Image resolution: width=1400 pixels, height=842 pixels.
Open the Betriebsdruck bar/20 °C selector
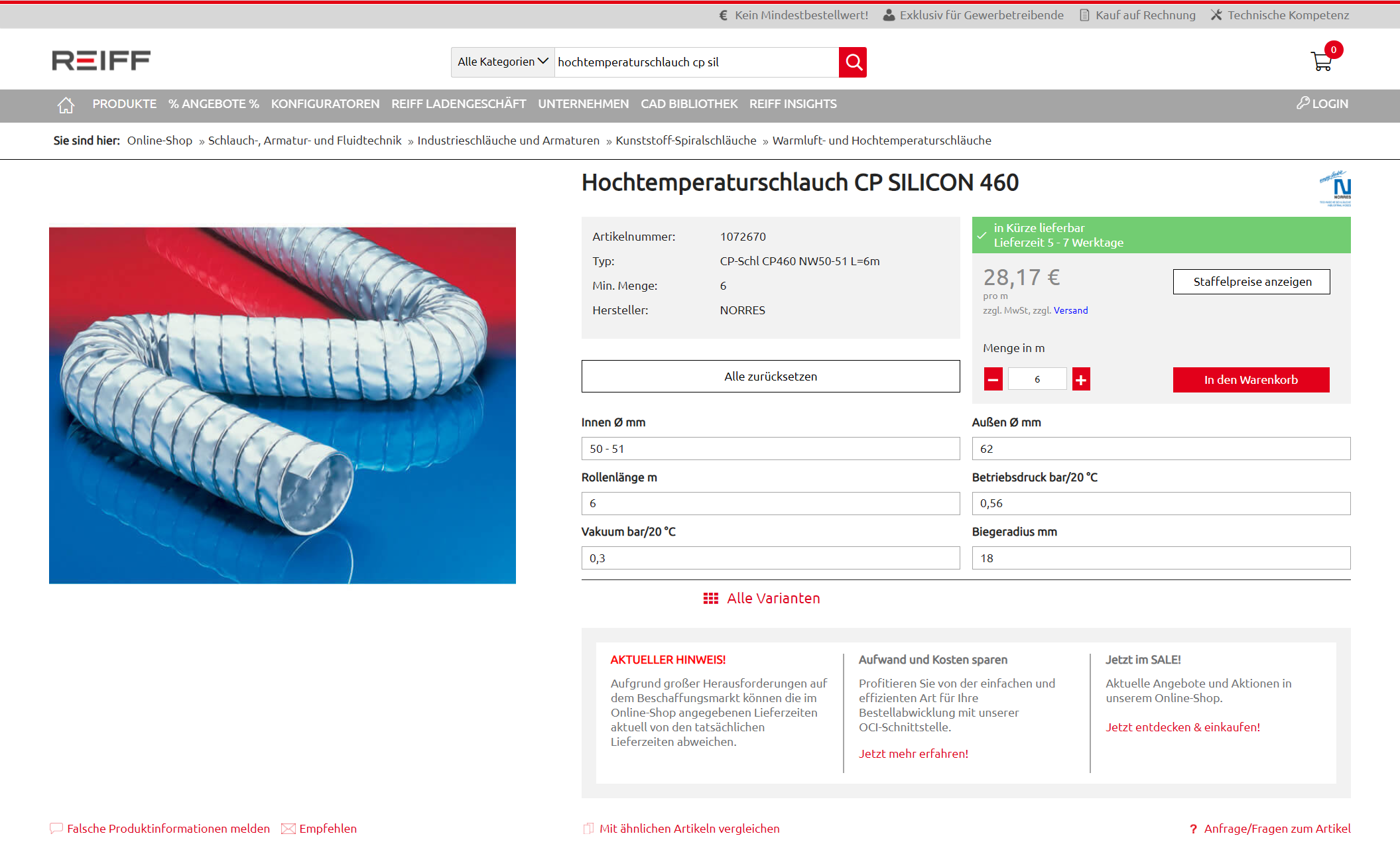(1161, 503)
